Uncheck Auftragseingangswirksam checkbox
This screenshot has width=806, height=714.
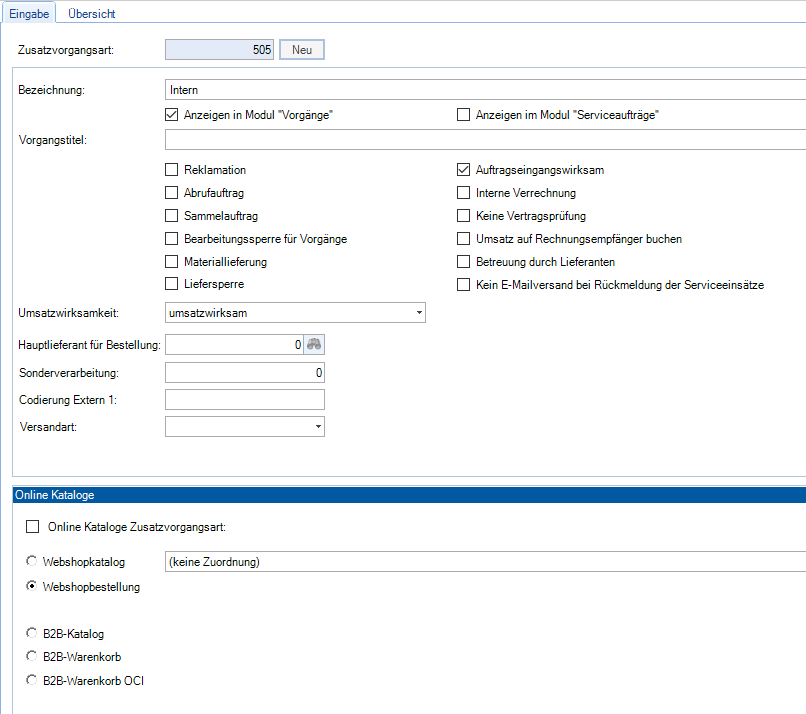coord(463,170)
